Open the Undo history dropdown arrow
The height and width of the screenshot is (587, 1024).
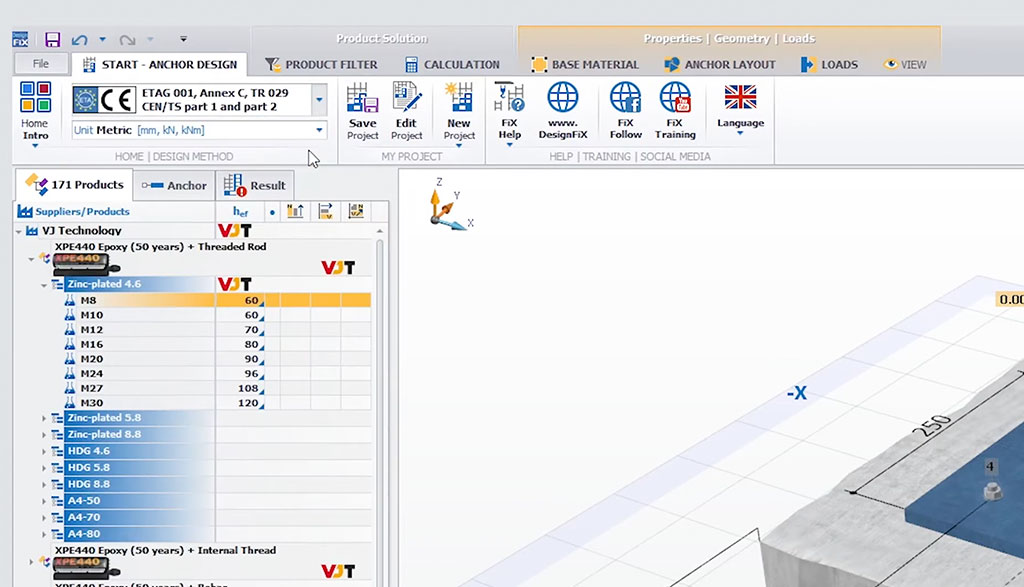102,39
